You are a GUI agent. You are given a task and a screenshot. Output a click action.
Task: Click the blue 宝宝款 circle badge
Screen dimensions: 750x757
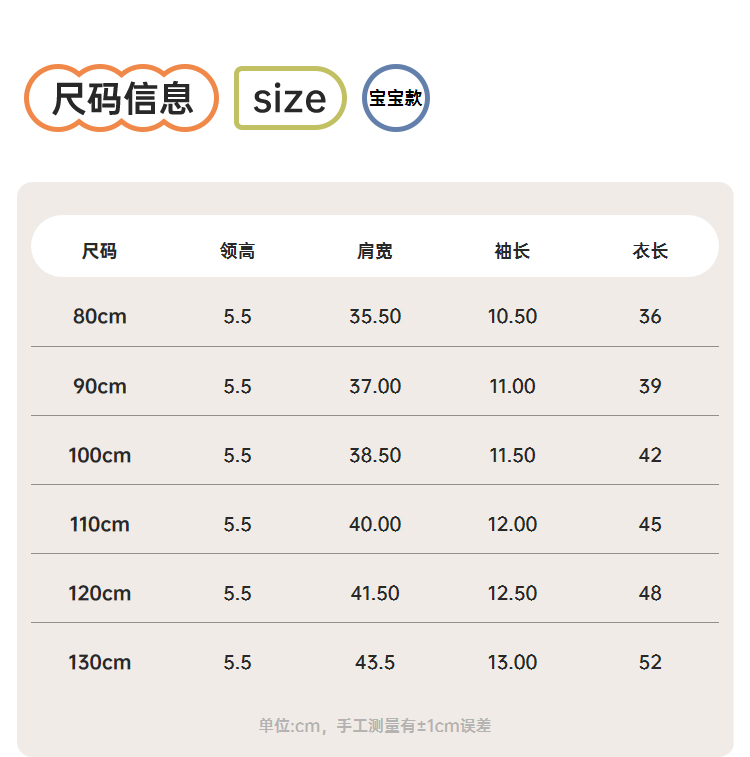click(x=396, y=98)
